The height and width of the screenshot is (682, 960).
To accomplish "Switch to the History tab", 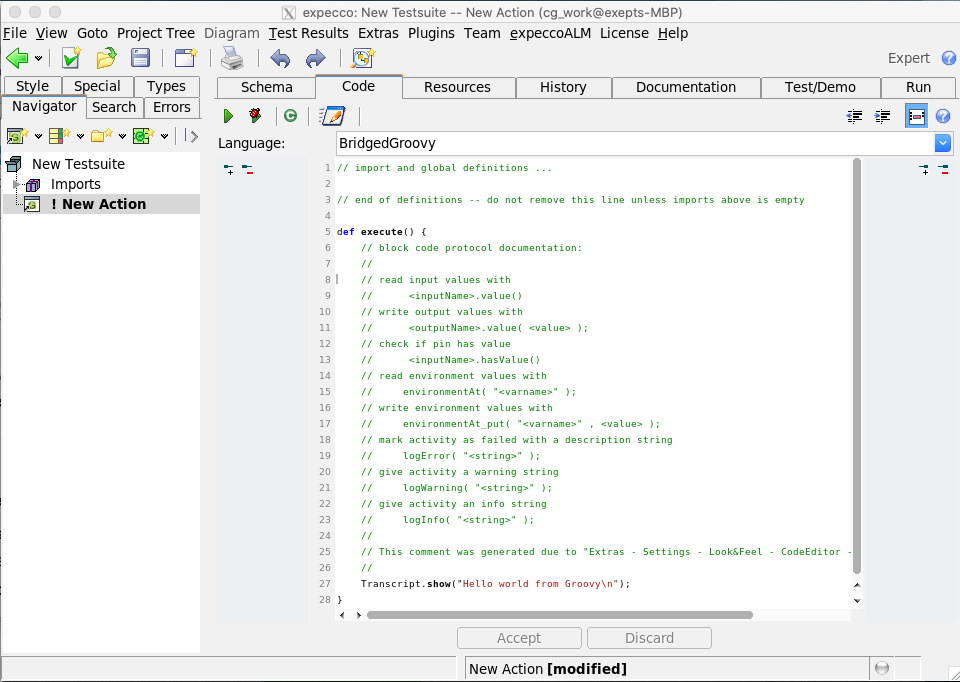I will tap(563, 87).
